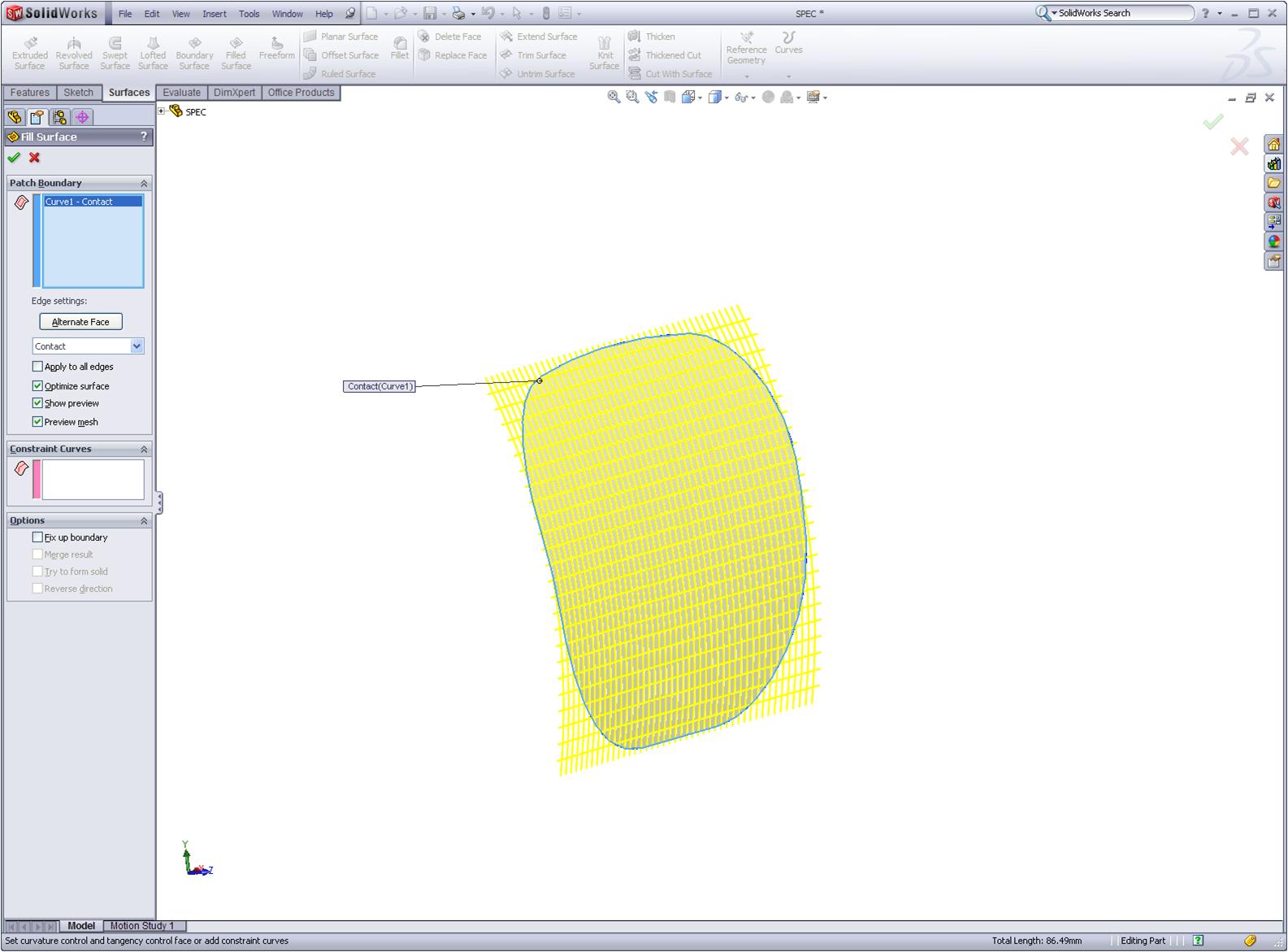Click the Options toolbar icon

(565, 13)
